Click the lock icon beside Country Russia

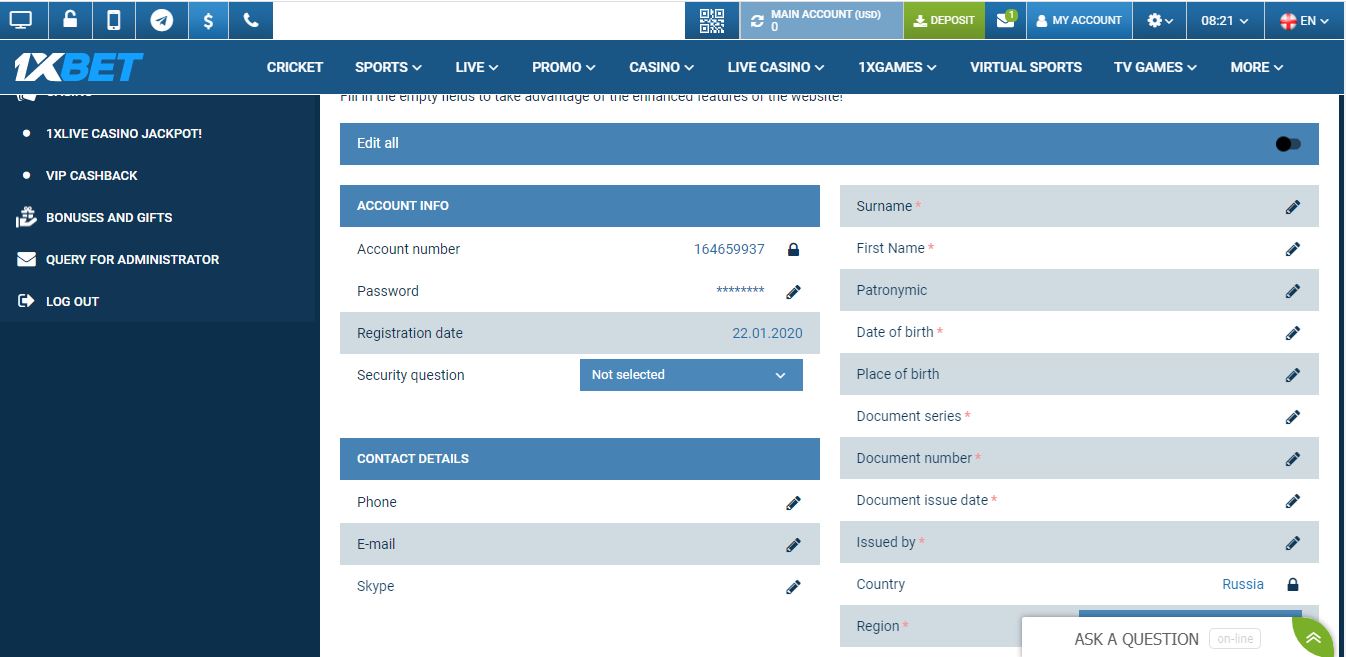coord(1292,585)
